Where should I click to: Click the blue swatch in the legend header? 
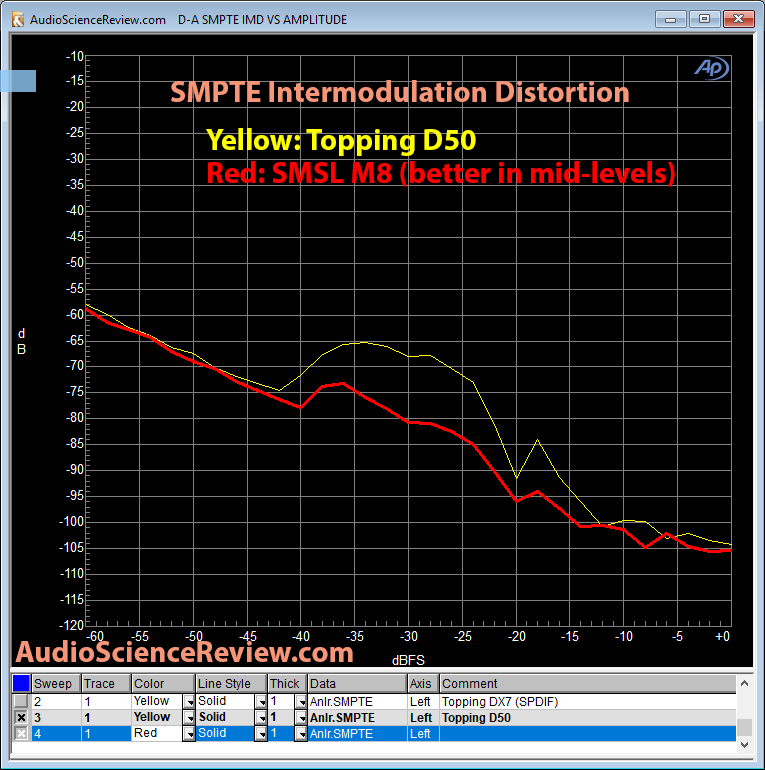click(21, 684)
